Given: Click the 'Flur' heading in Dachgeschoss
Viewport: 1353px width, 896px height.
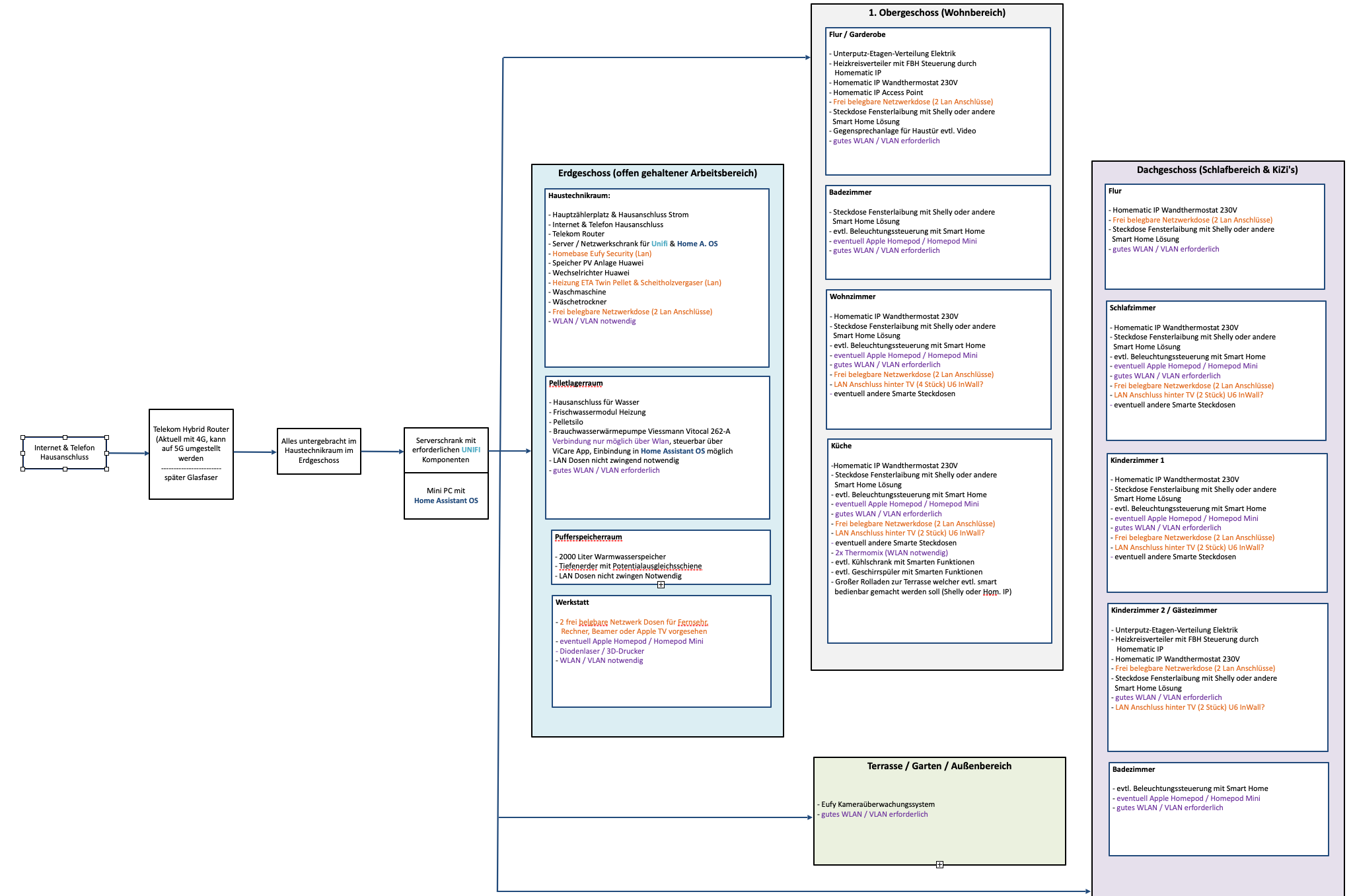Looking at the screenshot, I should coord(1115,191).
